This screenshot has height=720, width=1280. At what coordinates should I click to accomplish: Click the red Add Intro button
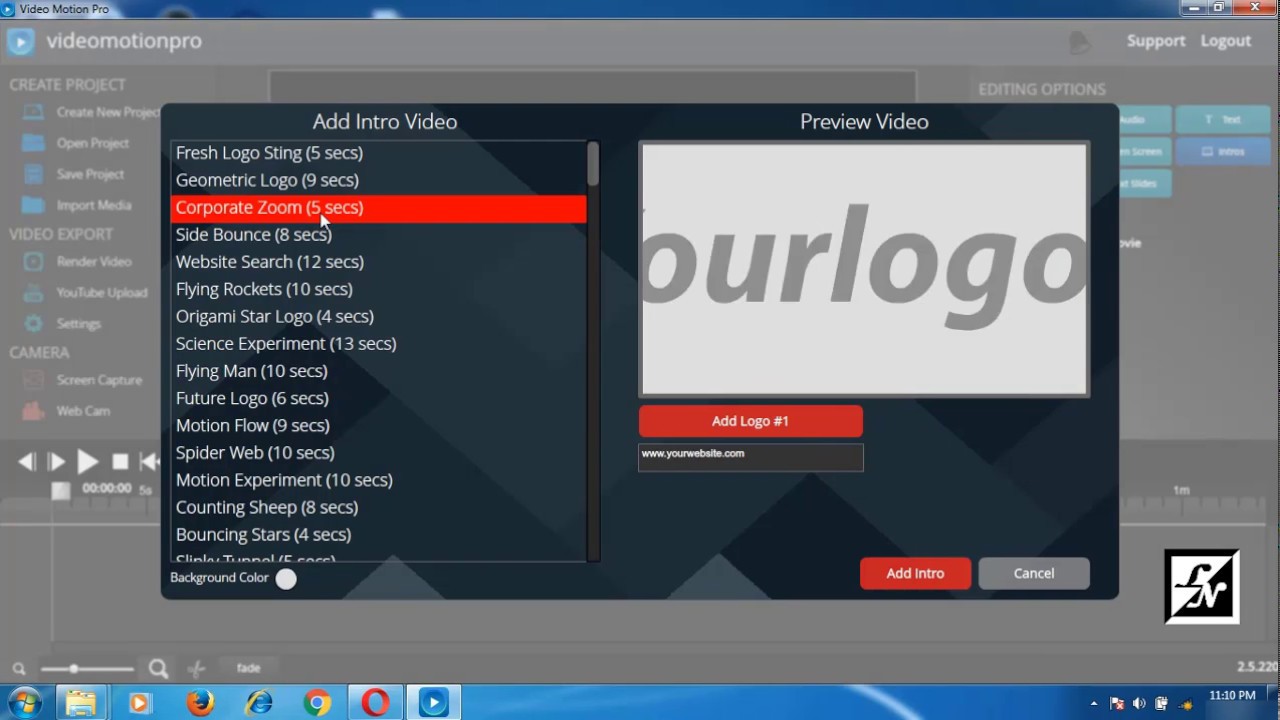click(915, 573)
